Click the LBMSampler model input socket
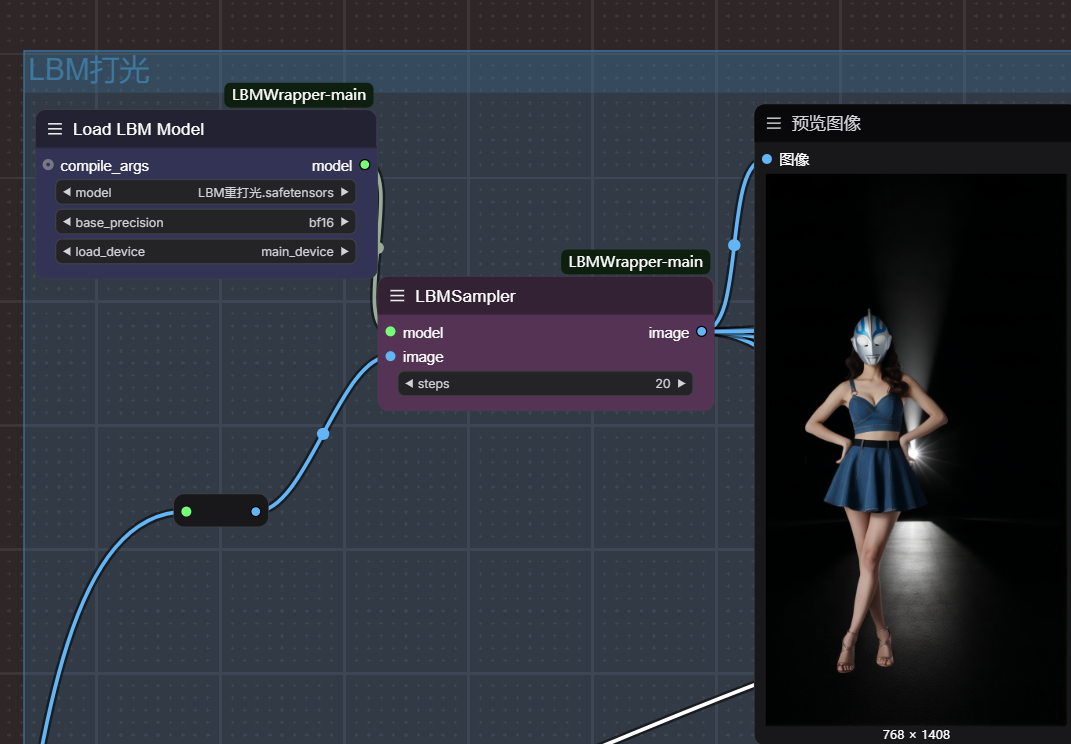 pos(390,331)
